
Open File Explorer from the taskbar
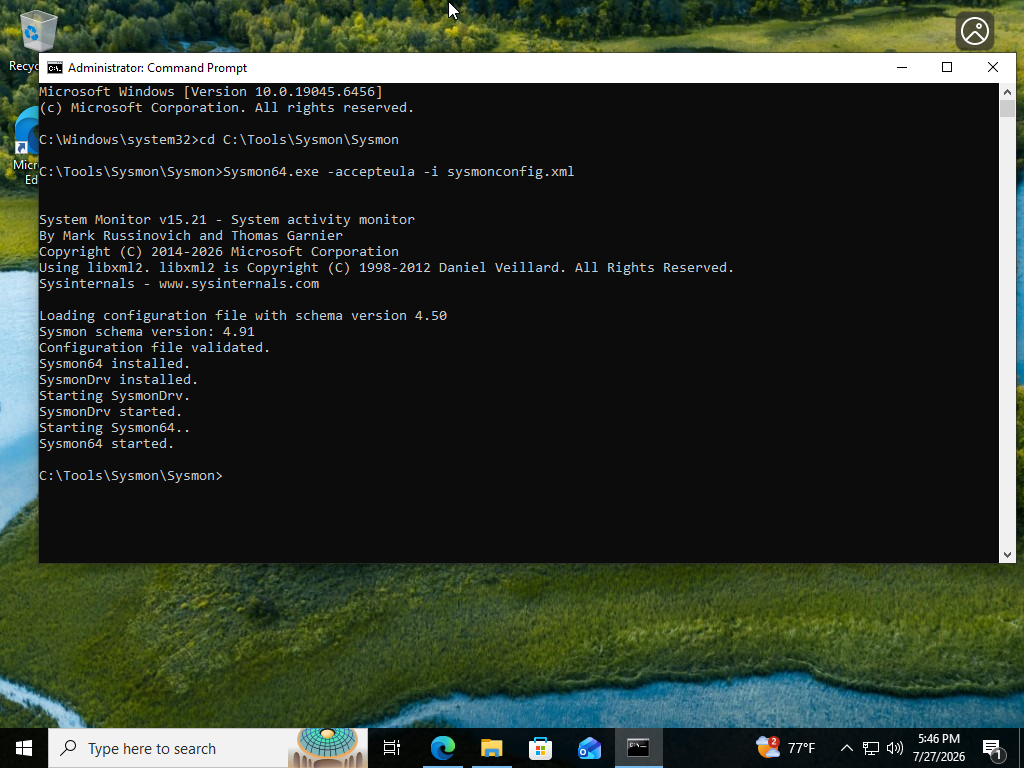[x=491, y=748]
